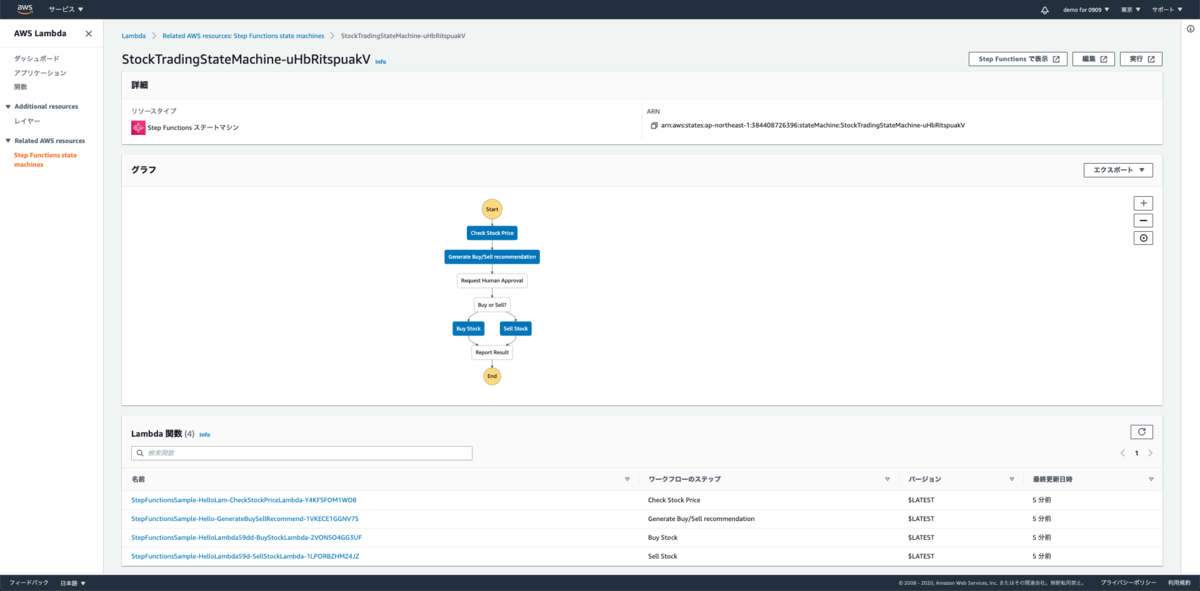Select Generate Buy/Sell recommendation graph node
This screenshot has height=591, width=1200.
[492, 257]
